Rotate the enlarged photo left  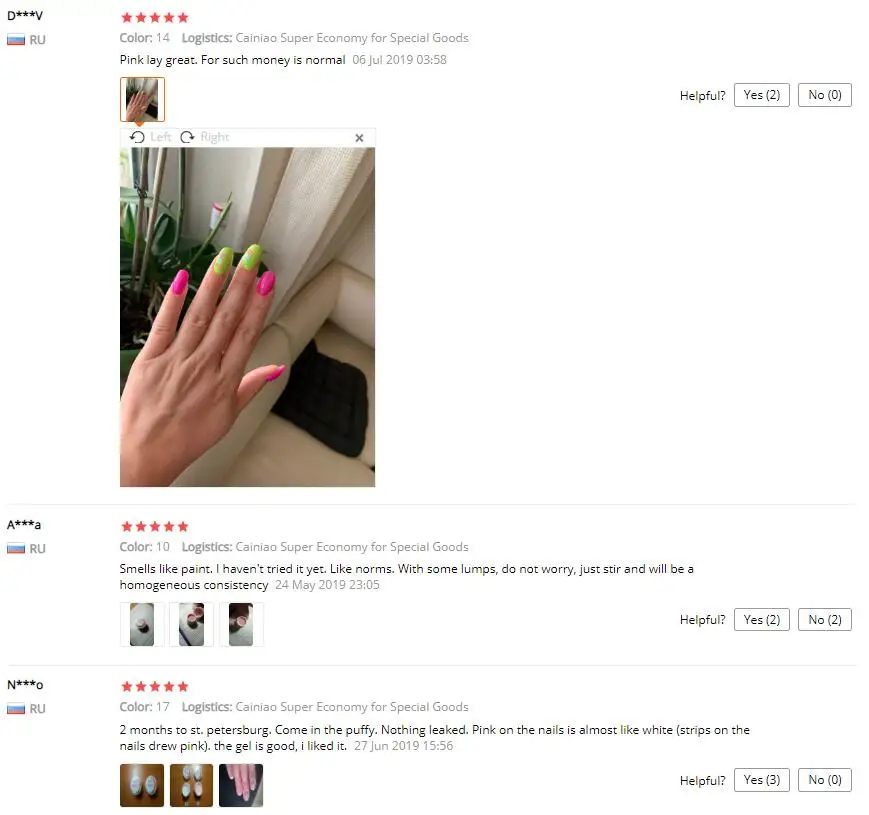tap(150, 137)
